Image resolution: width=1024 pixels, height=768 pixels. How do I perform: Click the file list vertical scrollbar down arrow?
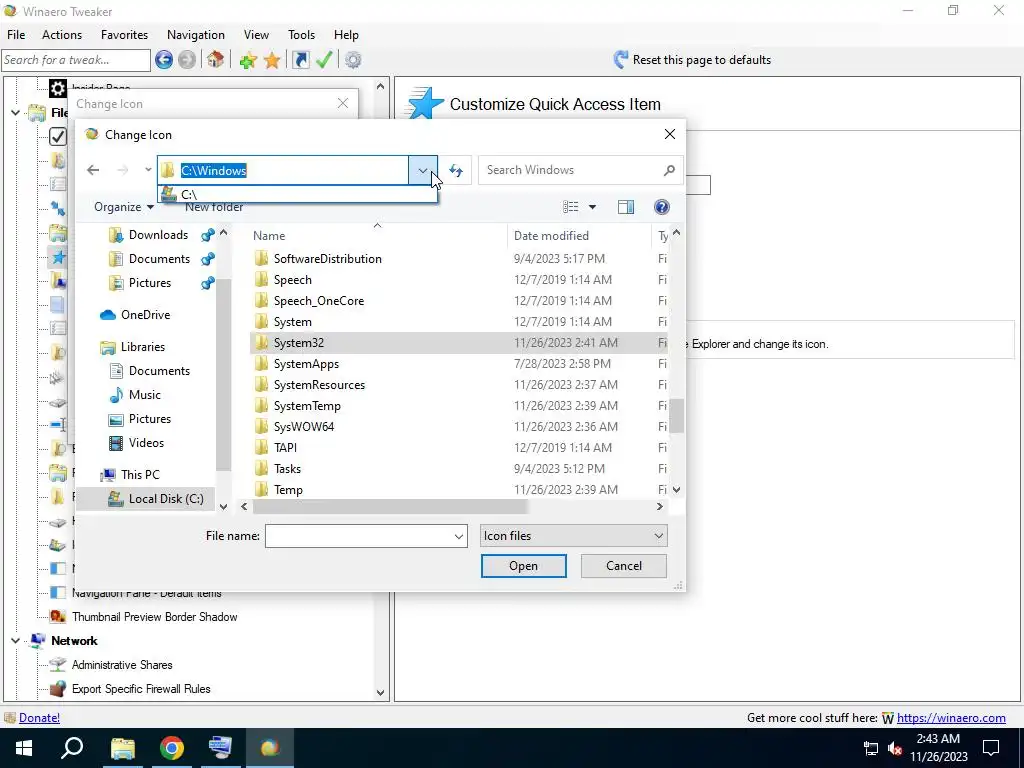677,489
